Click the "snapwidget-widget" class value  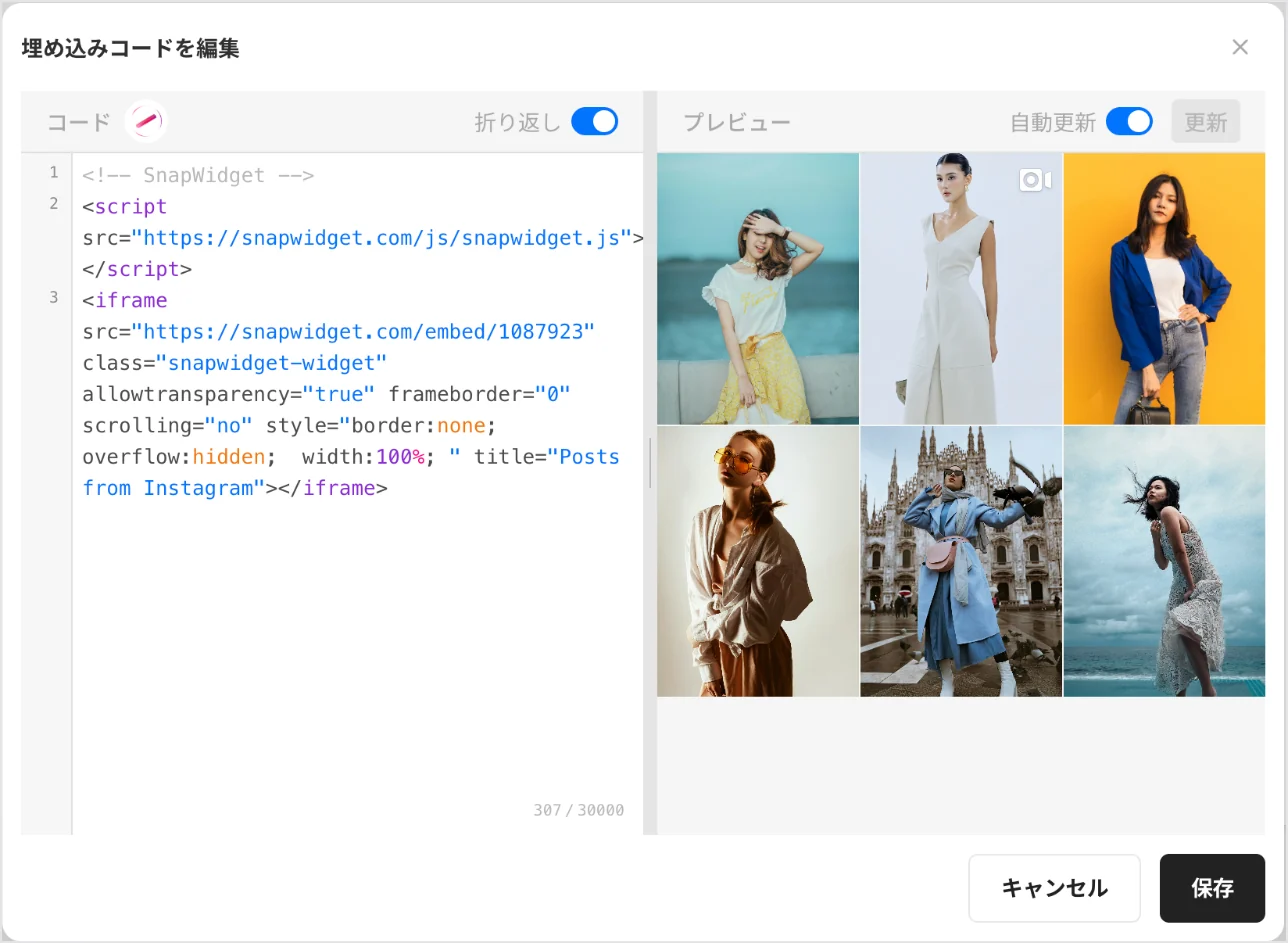[x=271, y=362]
